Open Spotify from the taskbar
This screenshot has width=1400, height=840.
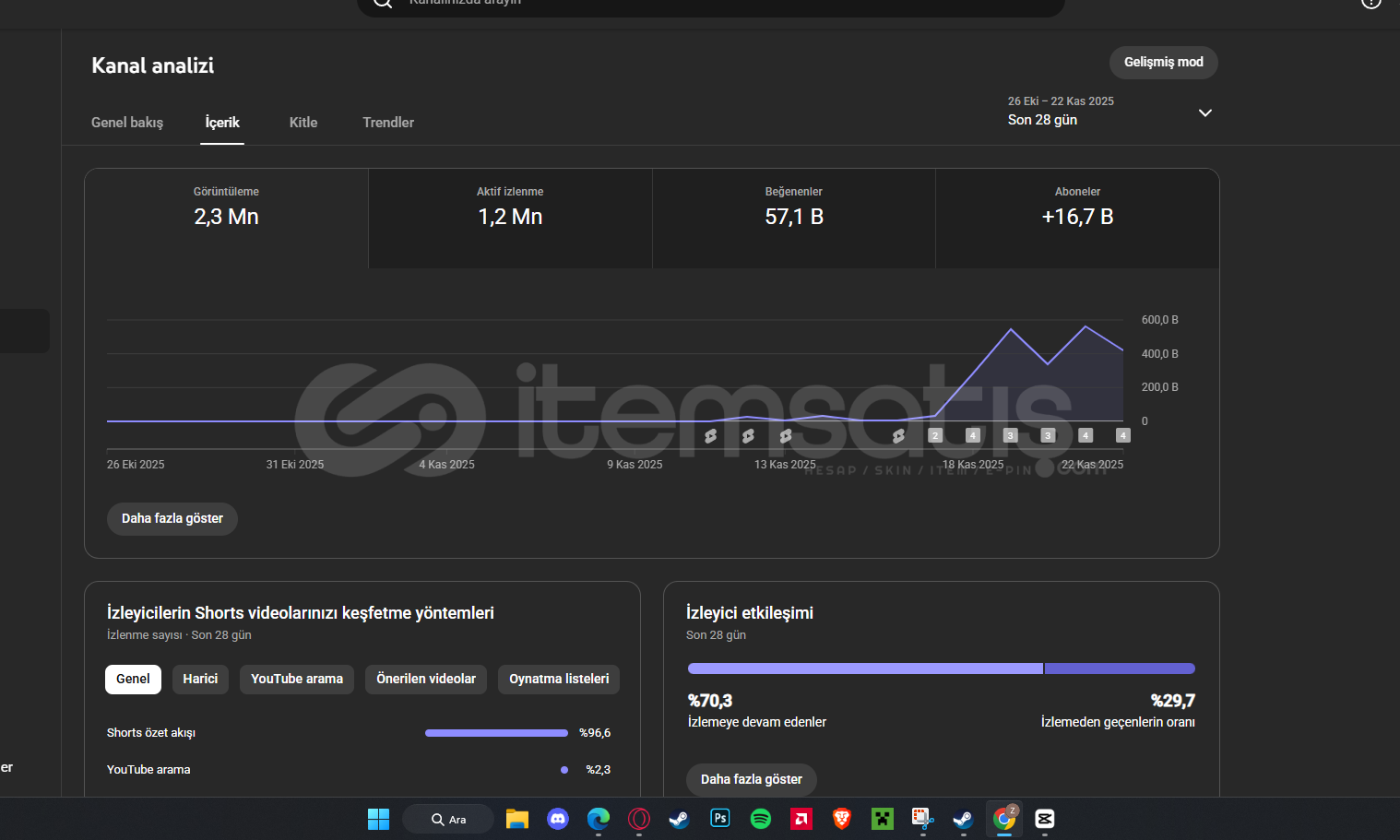(x=761, y=819)
